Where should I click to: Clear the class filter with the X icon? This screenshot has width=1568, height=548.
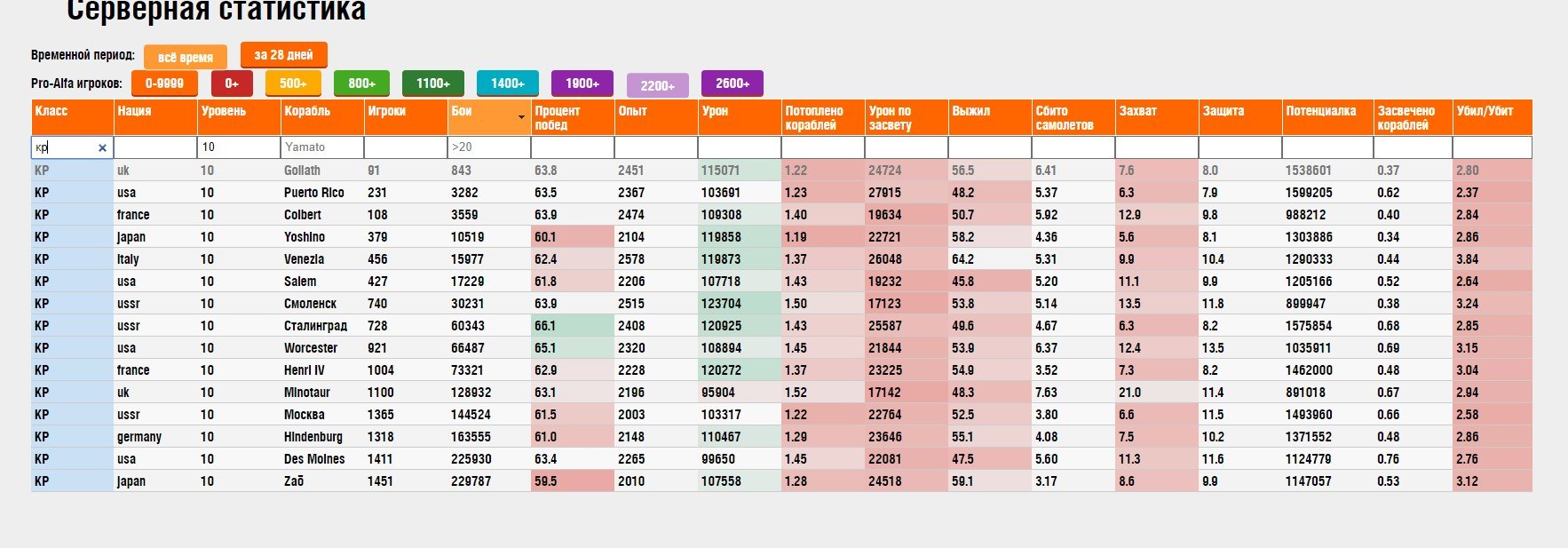102,148
